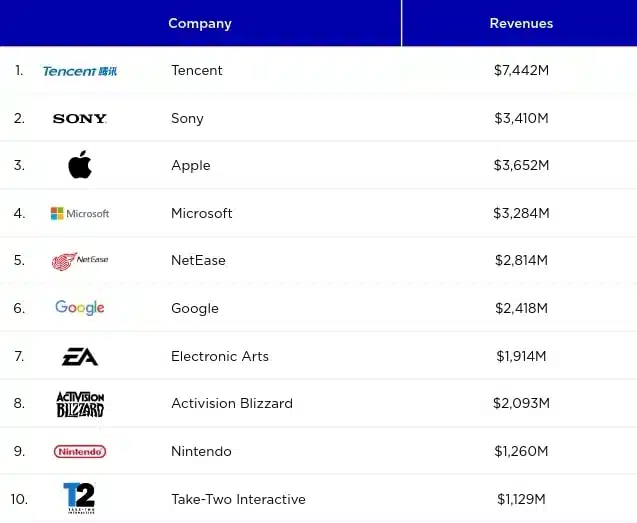This screenshot has height=523, width=637.
Task: Select the EA logo icon
Action: tap(80, 356)
